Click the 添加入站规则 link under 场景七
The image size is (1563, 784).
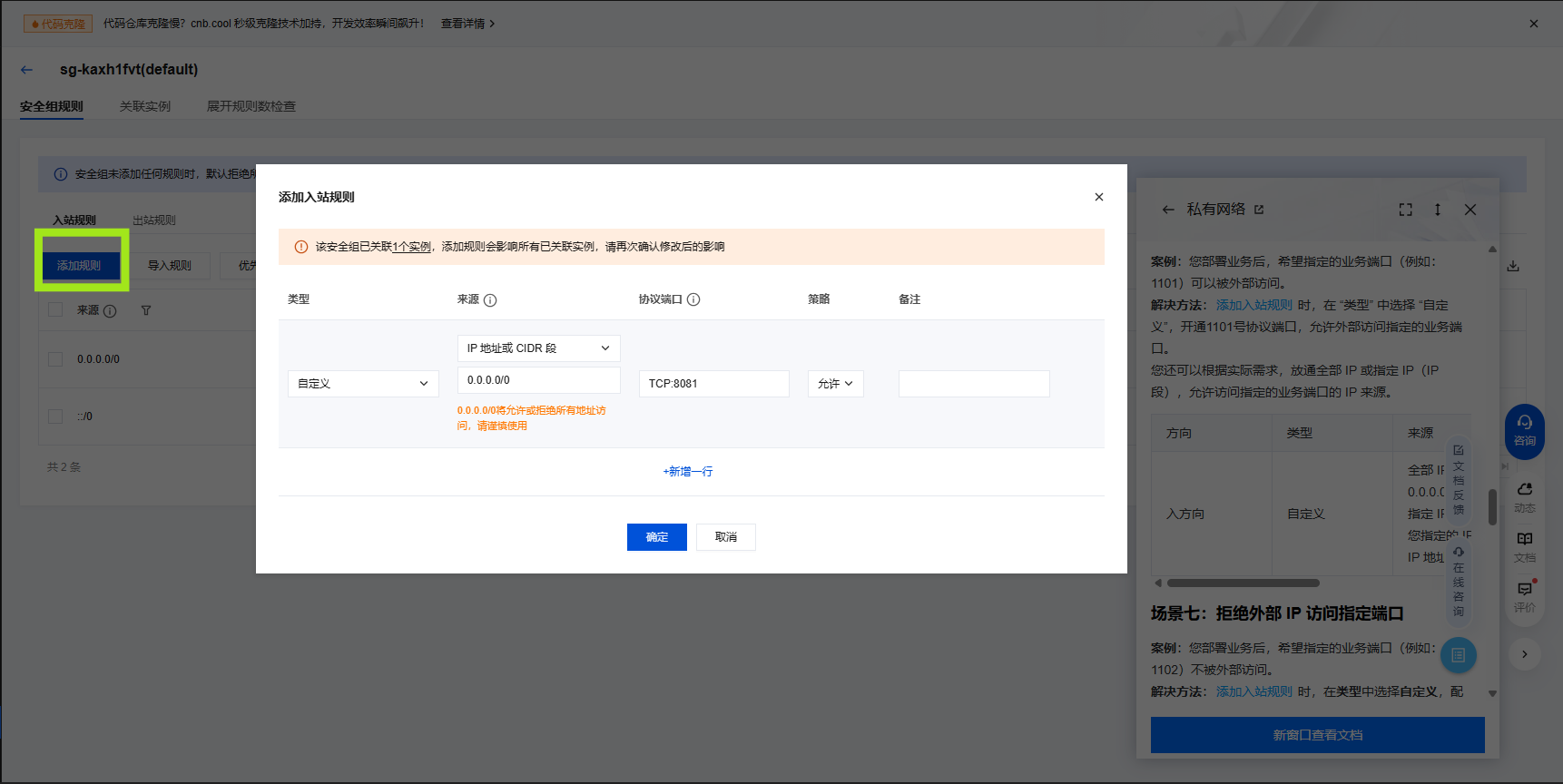click(1254, 691)
